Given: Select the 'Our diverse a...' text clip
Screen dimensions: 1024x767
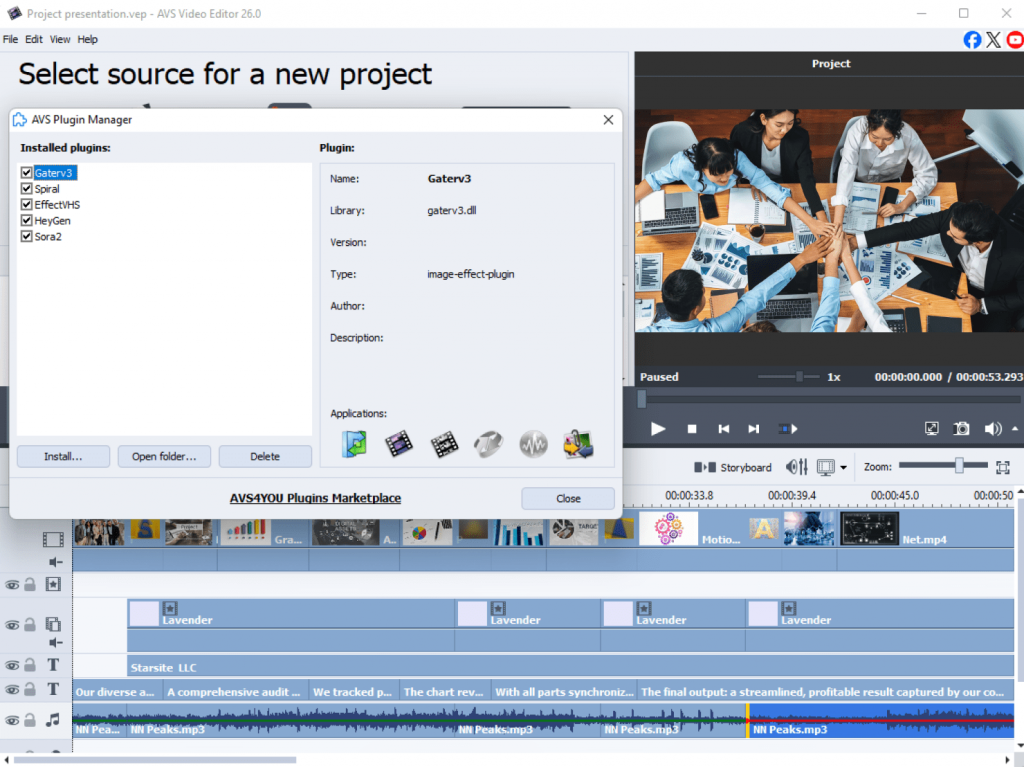Looking at the screenshot, I should (118, 692).
